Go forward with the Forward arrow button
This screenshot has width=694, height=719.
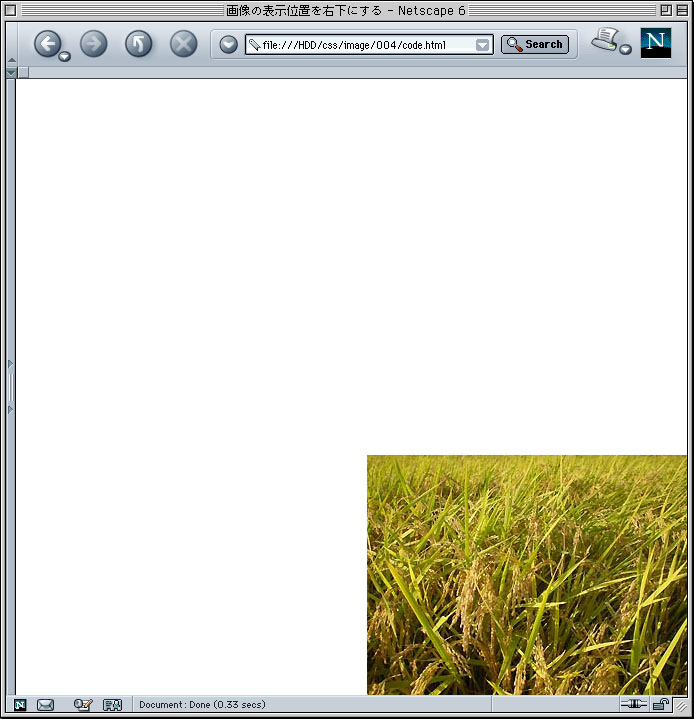click(x=94, y=44)
